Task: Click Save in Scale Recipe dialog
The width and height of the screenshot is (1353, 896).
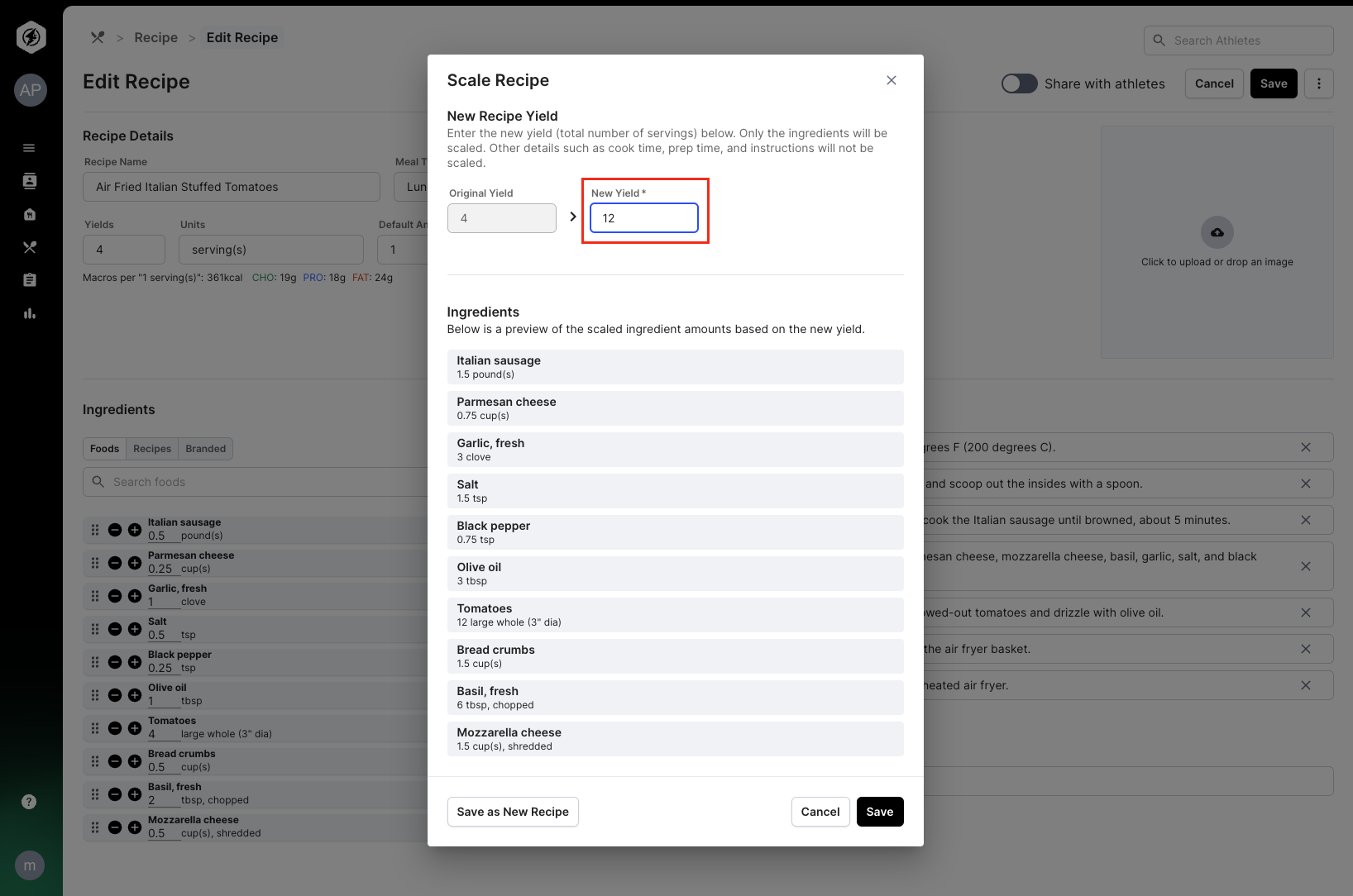Action: tap(880, 812)
